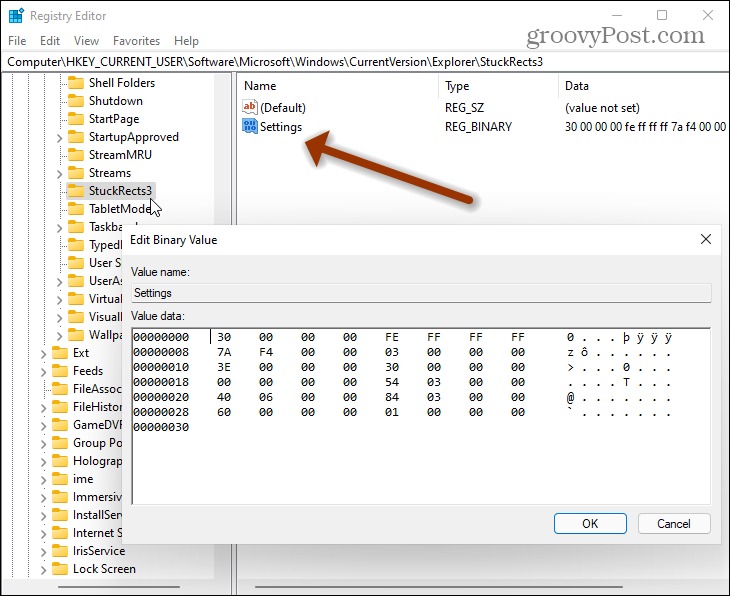Click the Lock Screen folder icon
The height and width of the screenshot is (596, 730).
coord(60,569)
